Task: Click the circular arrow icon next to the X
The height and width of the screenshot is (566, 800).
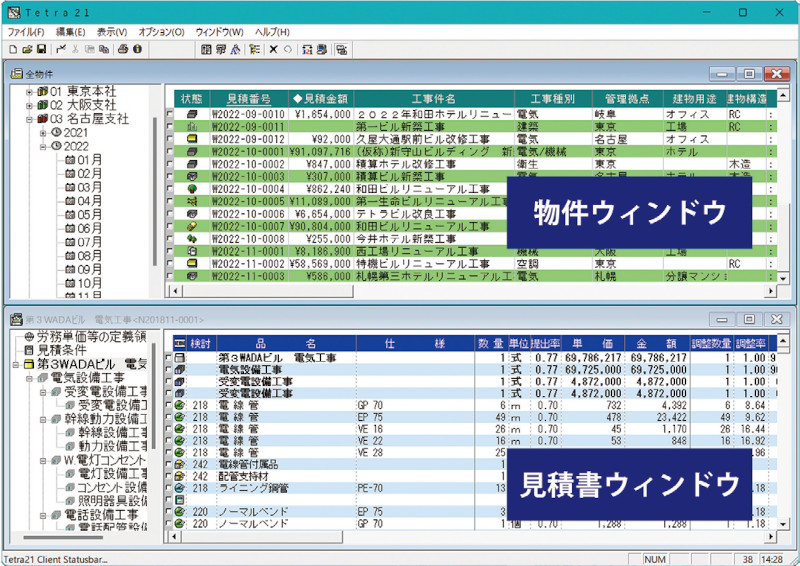Action: pyautogui.click(x=288, y=50)
